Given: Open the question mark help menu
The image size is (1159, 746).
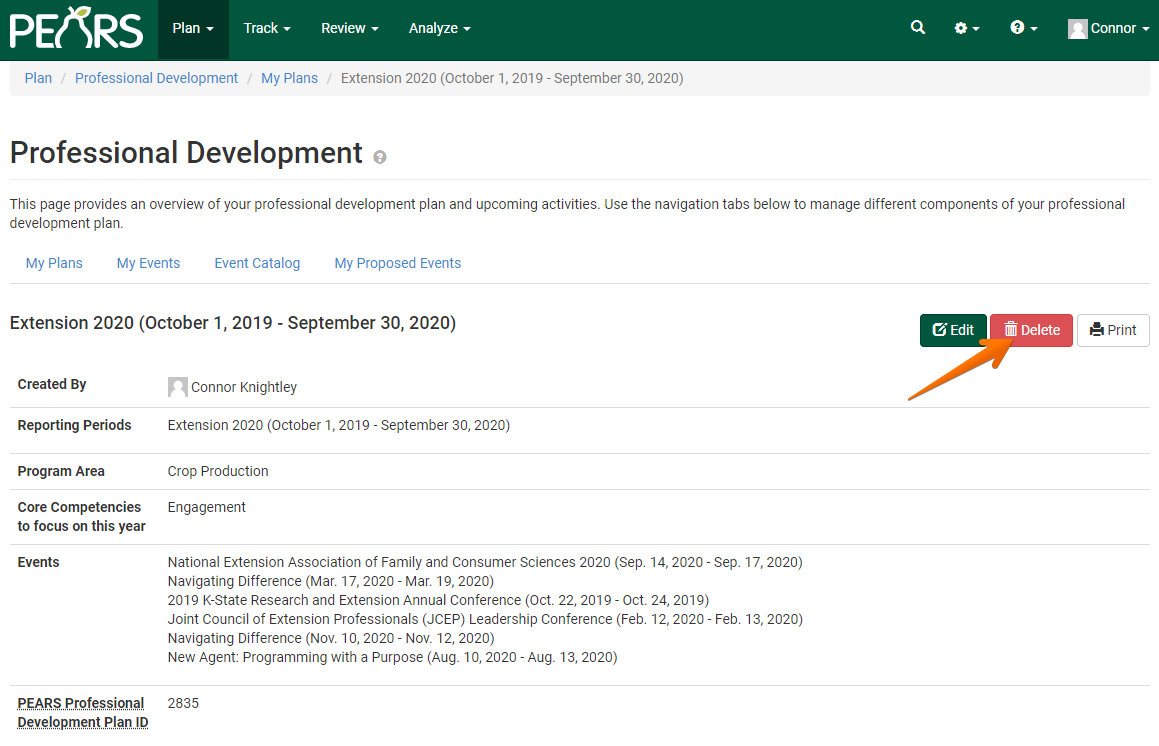Looking at the screenshot, I should [1018, 27].
